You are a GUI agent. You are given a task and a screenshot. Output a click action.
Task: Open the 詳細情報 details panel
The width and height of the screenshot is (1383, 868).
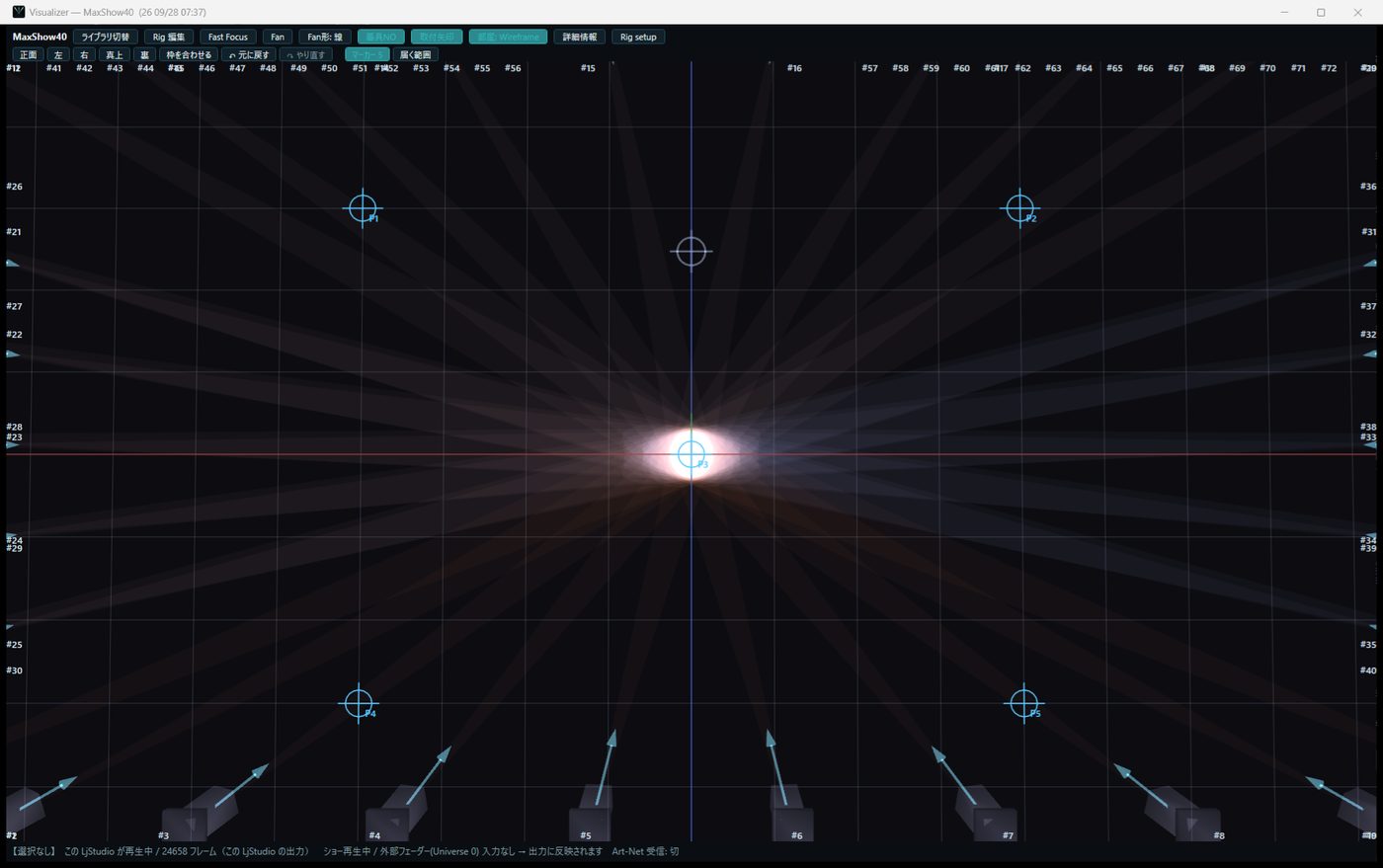pos(580,37)
